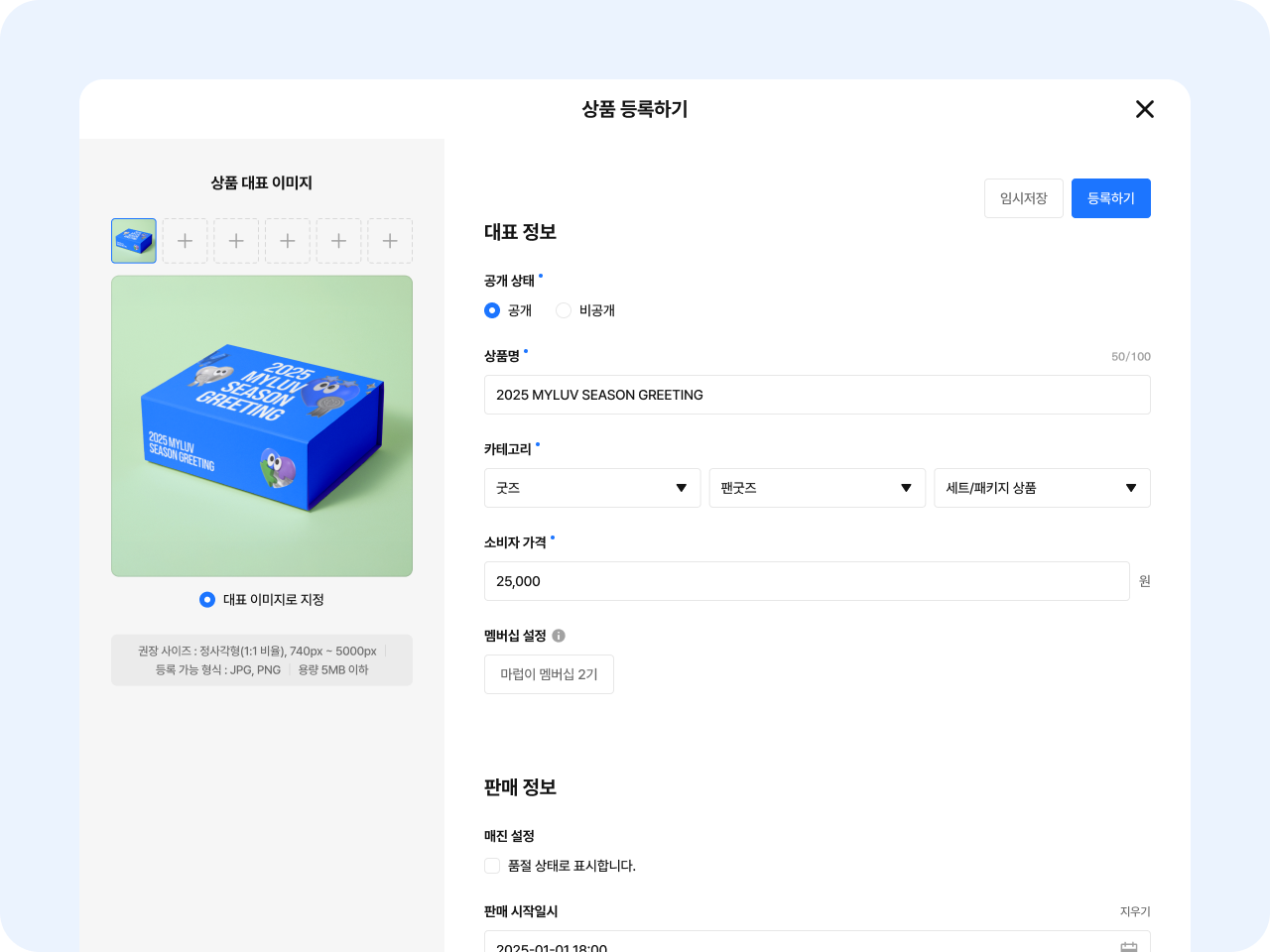The image size is (1270, 952).
Task: Click the 소비자 가격 input field
Action: [x=807, y=581]
